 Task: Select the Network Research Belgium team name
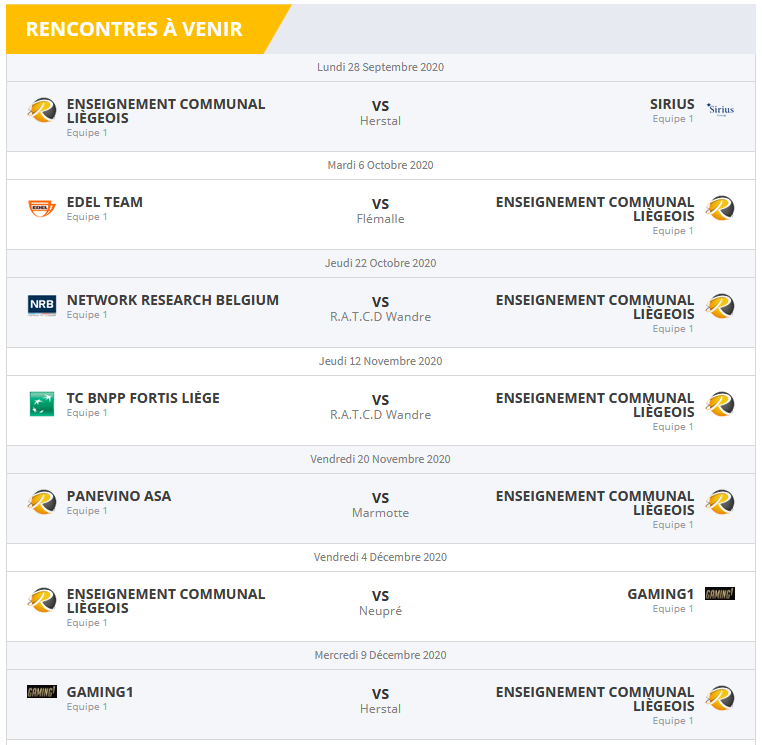pos(173,300)
